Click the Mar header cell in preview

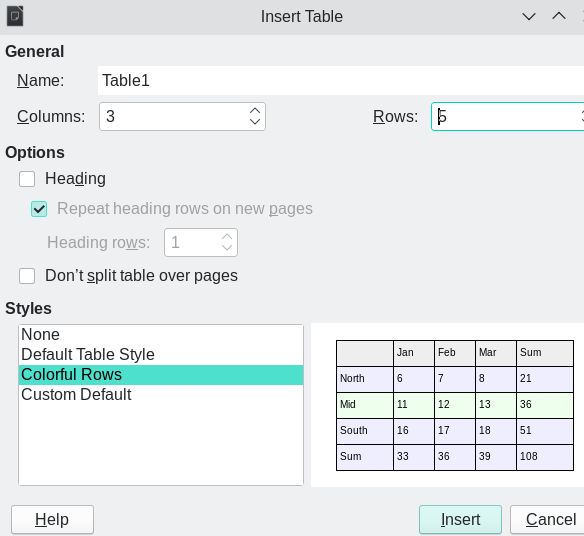(x=496, y=353)
